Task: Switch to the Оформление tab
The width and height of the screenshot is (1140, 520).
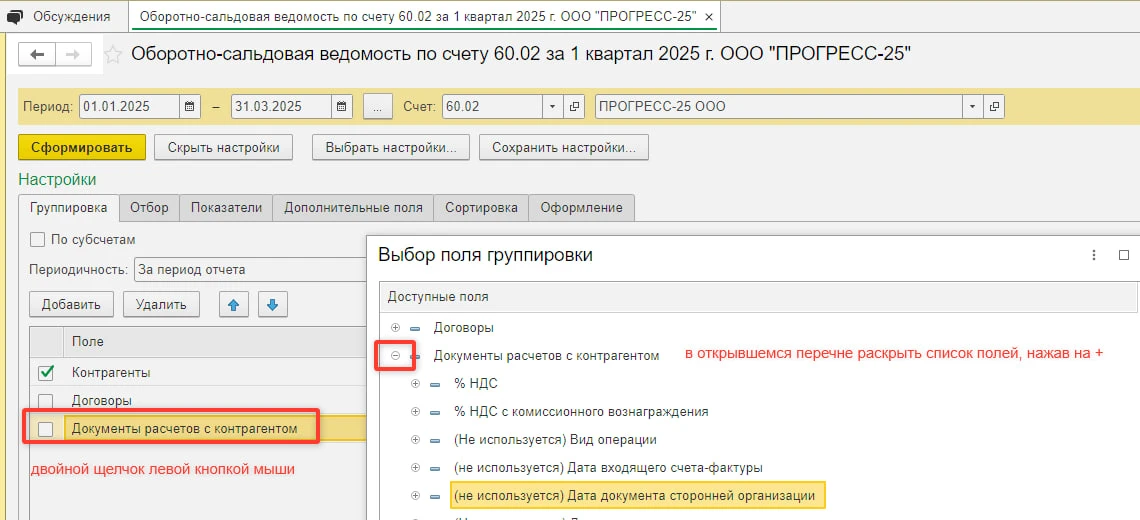Action: pos(582,207)
